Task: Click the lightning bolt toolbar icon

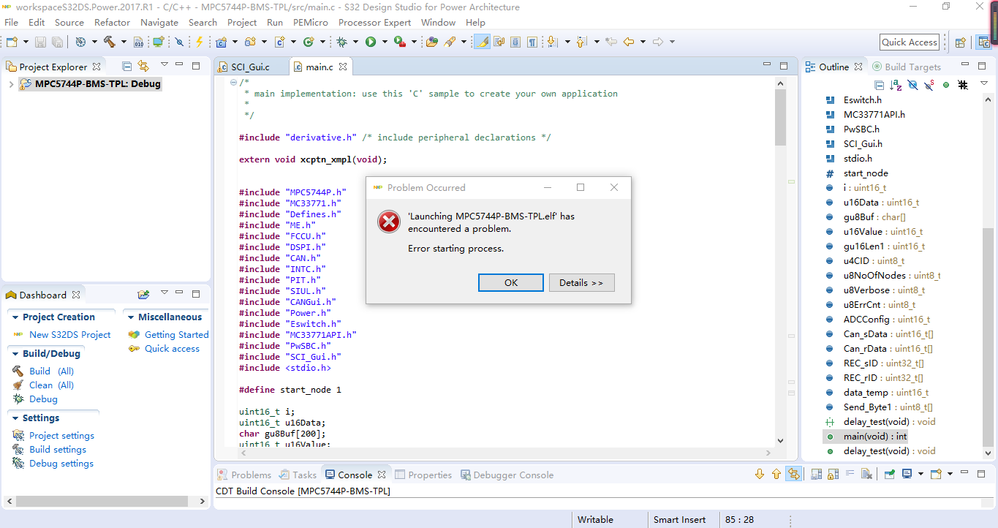Action: tap(199, 42)
